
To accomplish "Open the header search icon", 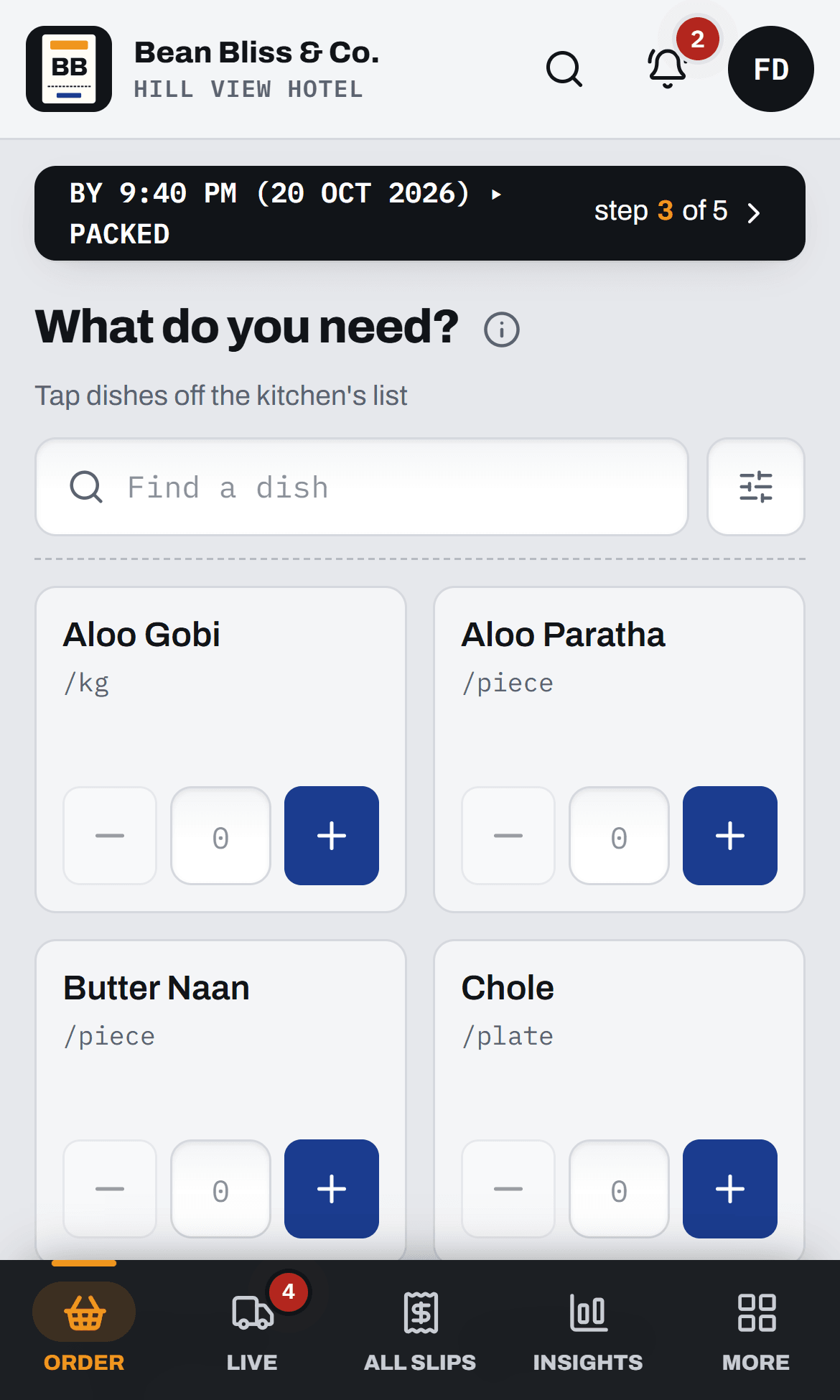I will (x=564, y=69).
